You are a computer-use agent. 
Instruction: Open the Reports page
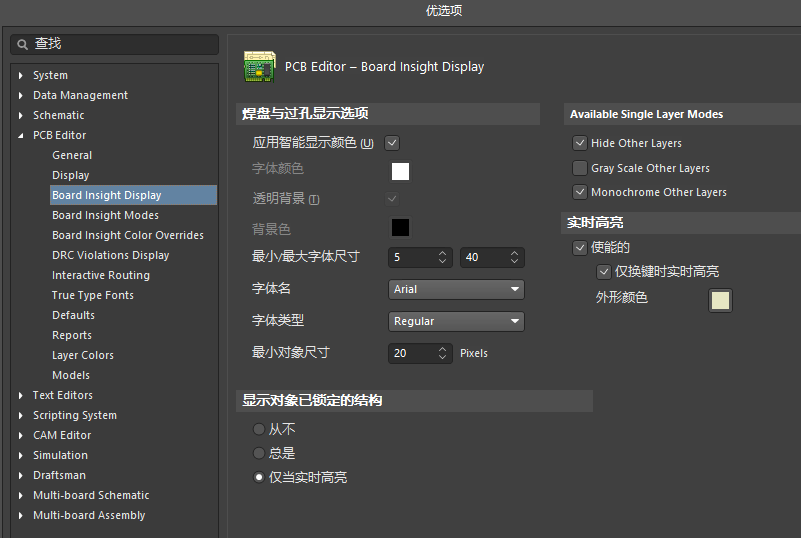tap(72, 335)
